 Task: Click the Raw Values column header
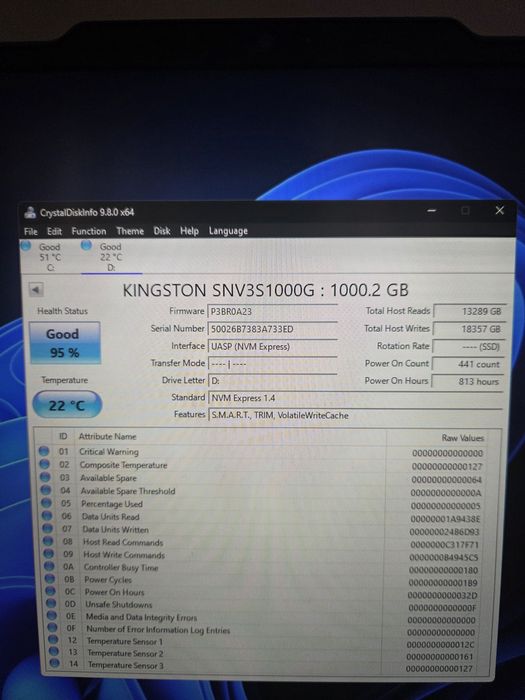coord(462,438)
